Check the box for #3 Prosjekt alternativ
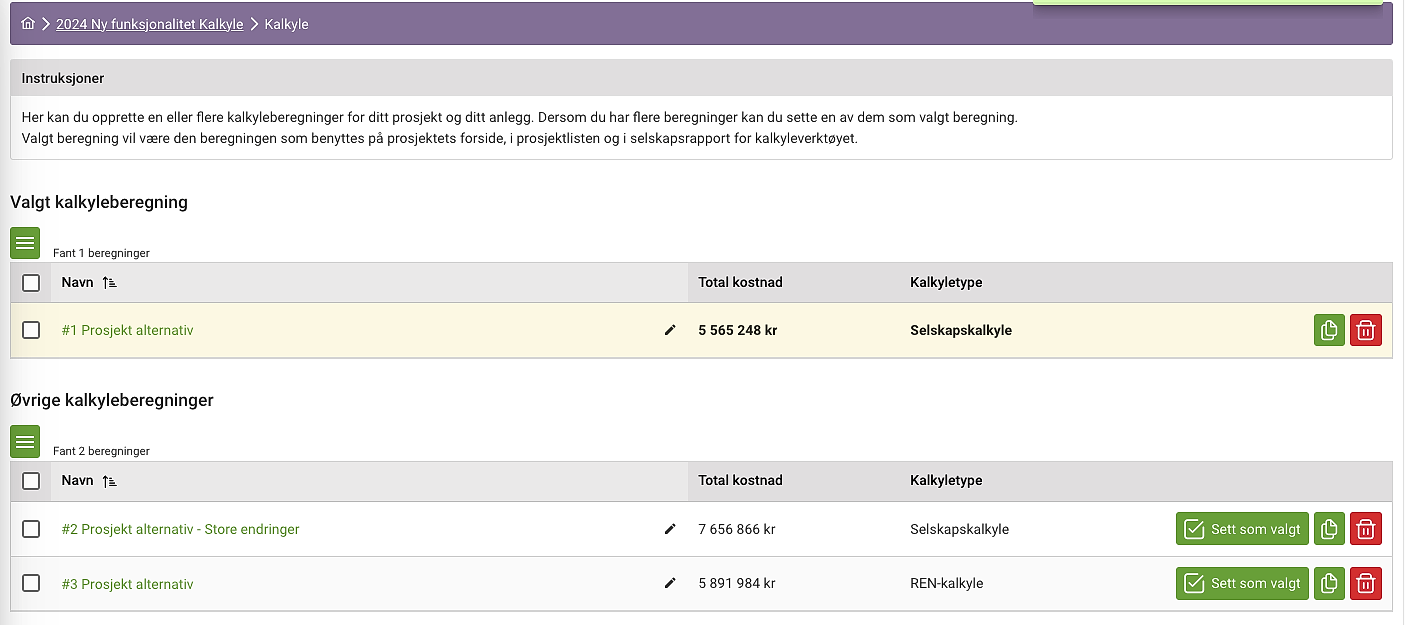 (31, 583)
